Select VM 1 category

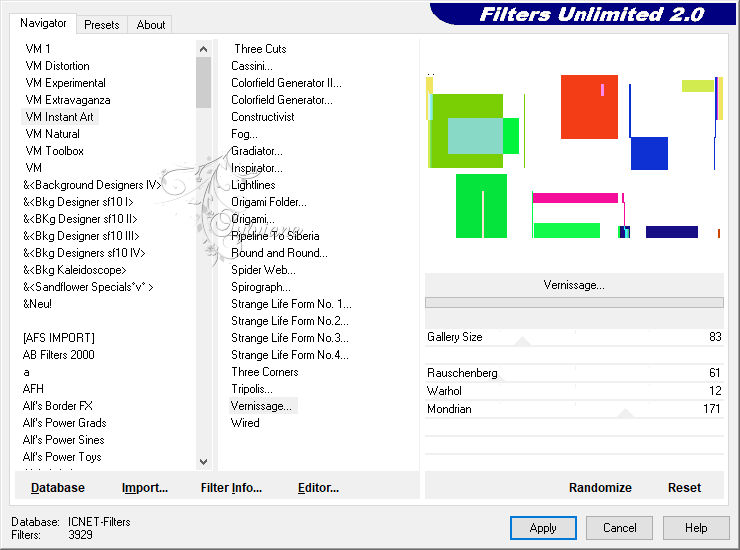38,49
